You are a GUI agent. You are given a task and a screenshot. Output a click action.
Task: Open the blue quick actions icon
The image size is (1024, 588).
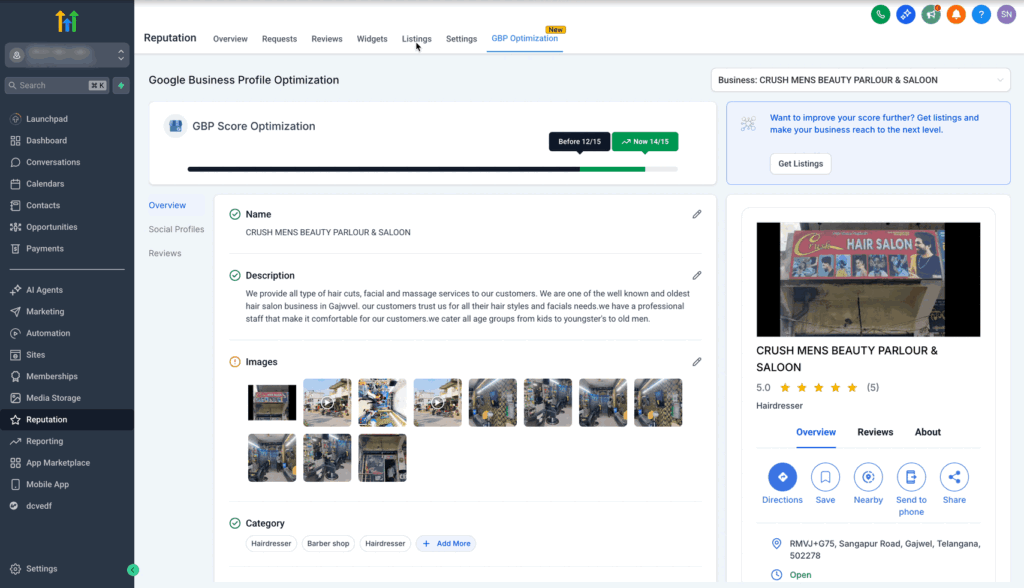point(905,14)
